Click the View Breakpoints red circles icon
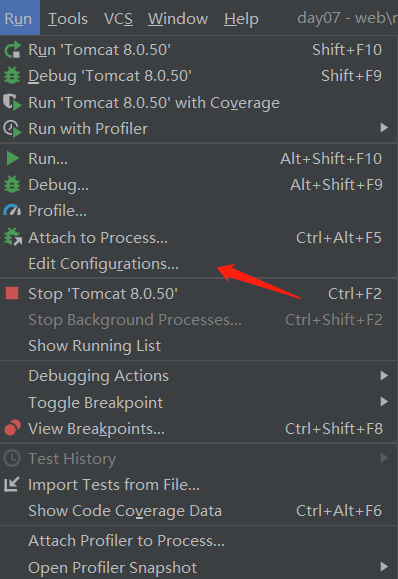Viewport: 398px width, 579px height. pos(12,428)
